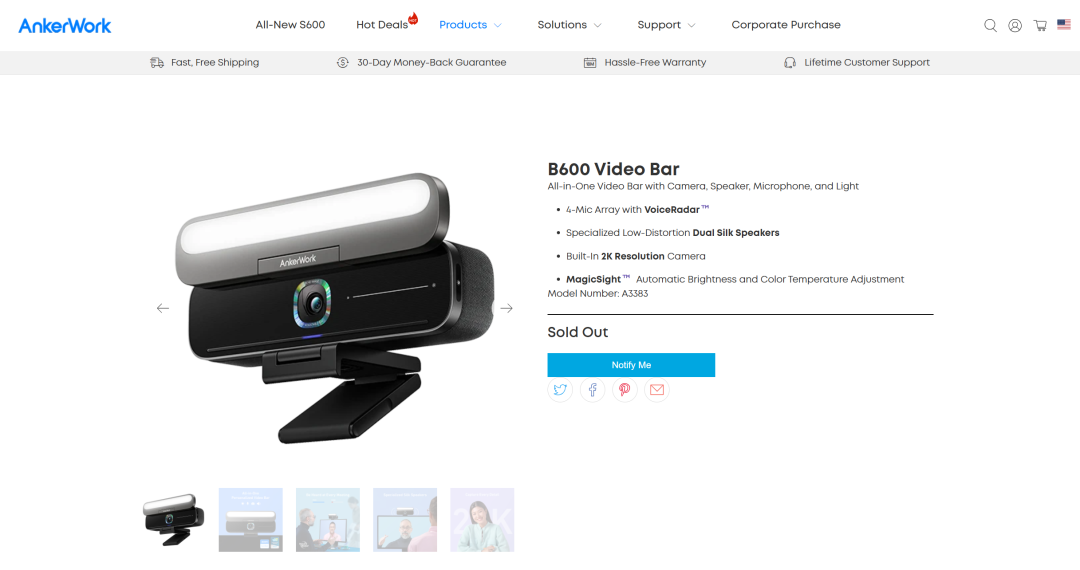The image size is (1080, 570).
Task: Share the product on Twitter
Action: pyautogui.click(x=560, y=390)
